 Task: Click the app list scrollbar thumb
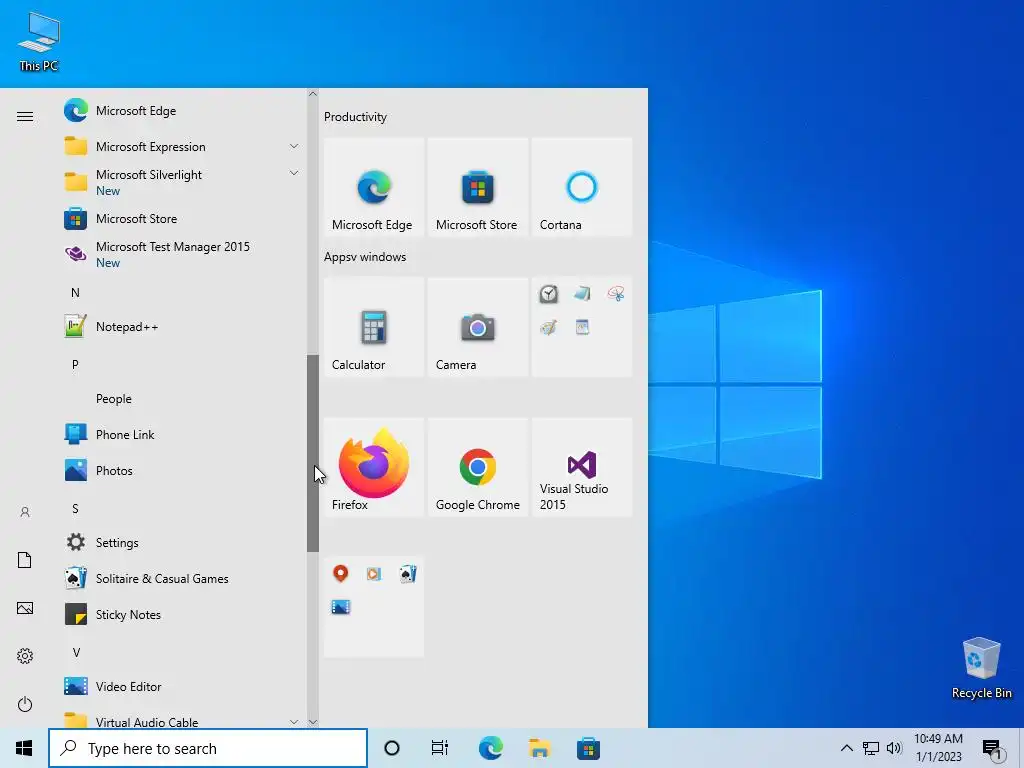[x=313, y=453]
